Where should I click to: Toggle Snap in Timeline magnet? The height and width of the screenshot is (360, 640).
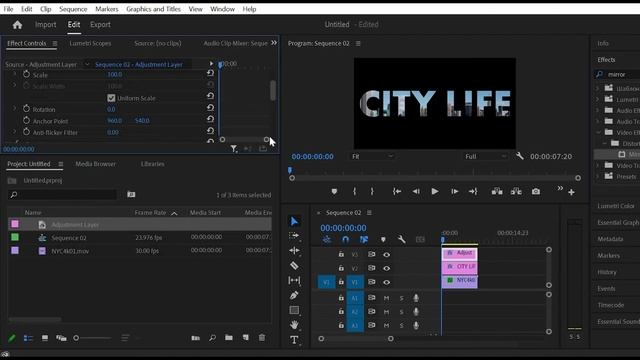345,240
